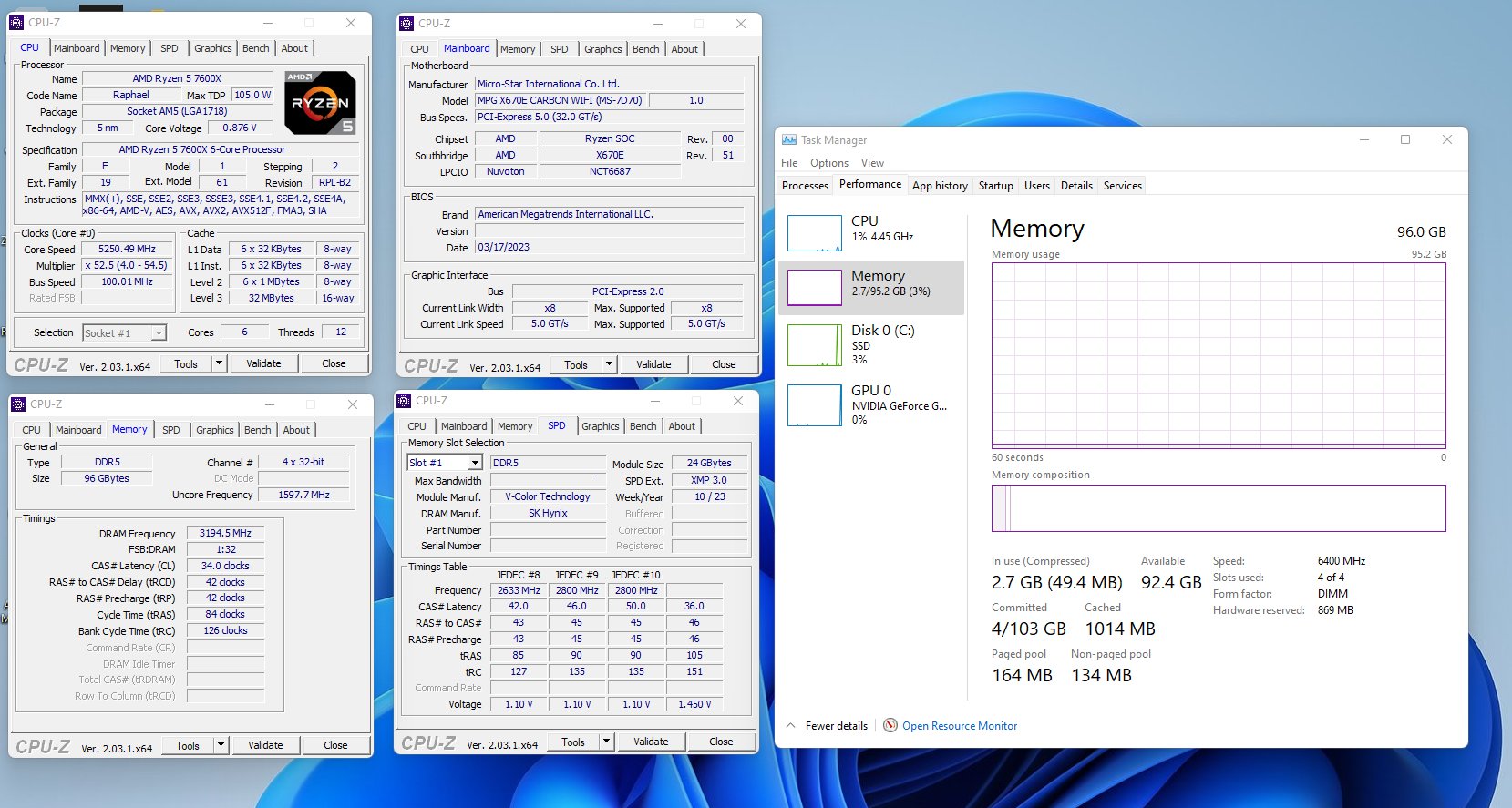The image size is (1512, 808).
Task: Click the Task Manager title bar icon
Action: (789, 140)
